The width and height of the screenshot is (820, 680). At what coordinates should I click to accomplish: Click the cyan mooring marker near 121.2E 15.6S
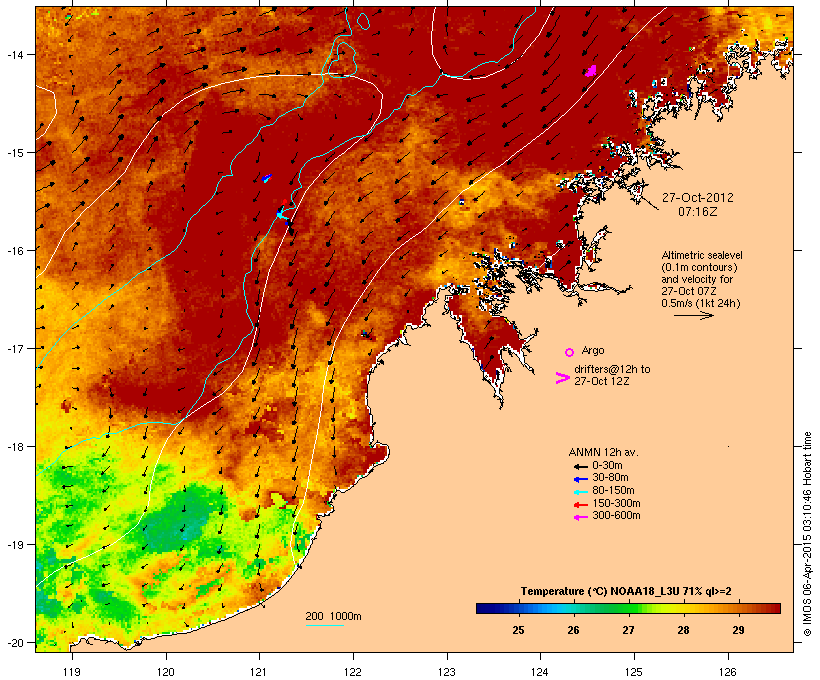(x=280, y=212)
